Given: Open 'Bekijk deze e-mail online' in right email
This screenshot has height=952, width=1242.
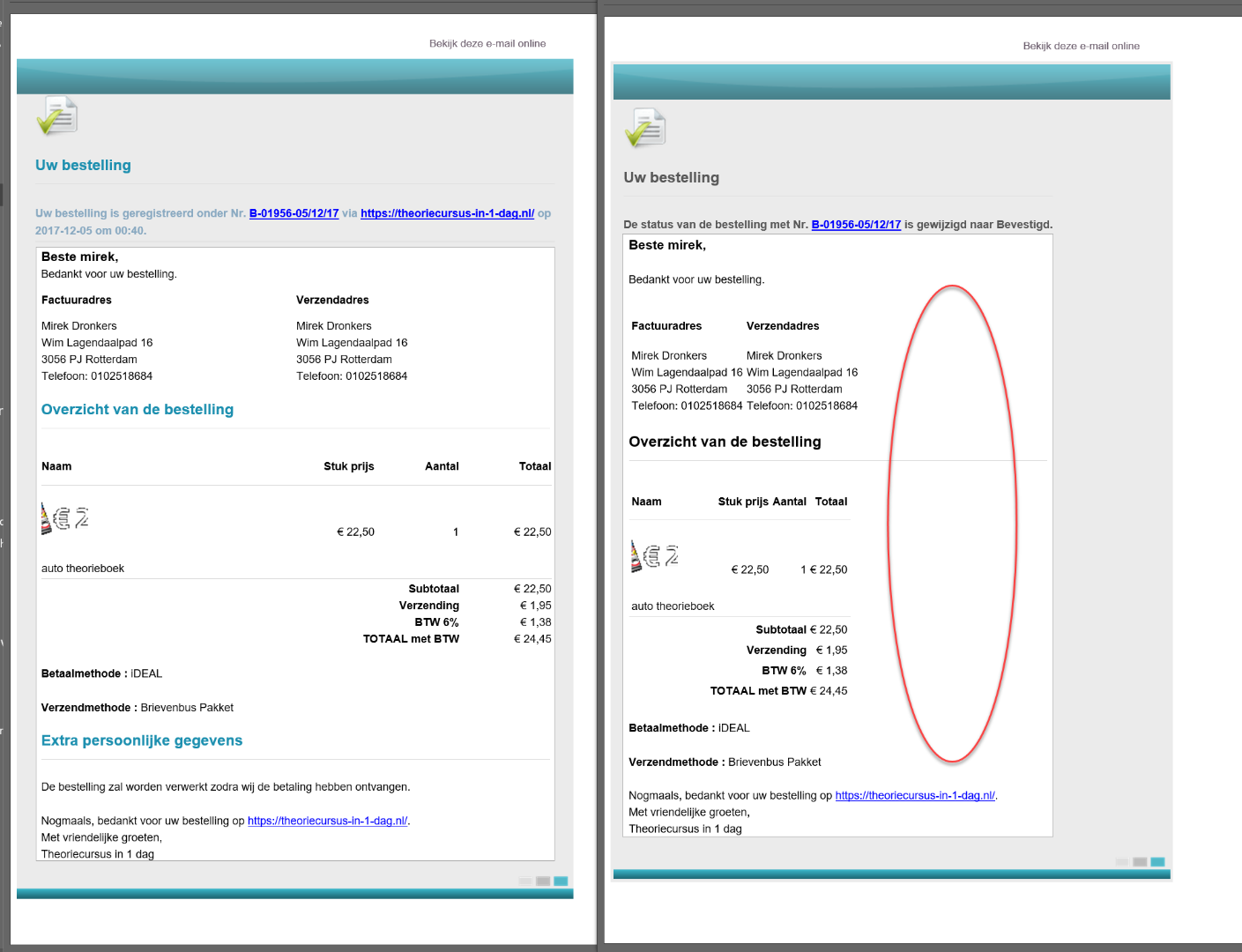Looking at the screenshot, I should coord(1081,46).
